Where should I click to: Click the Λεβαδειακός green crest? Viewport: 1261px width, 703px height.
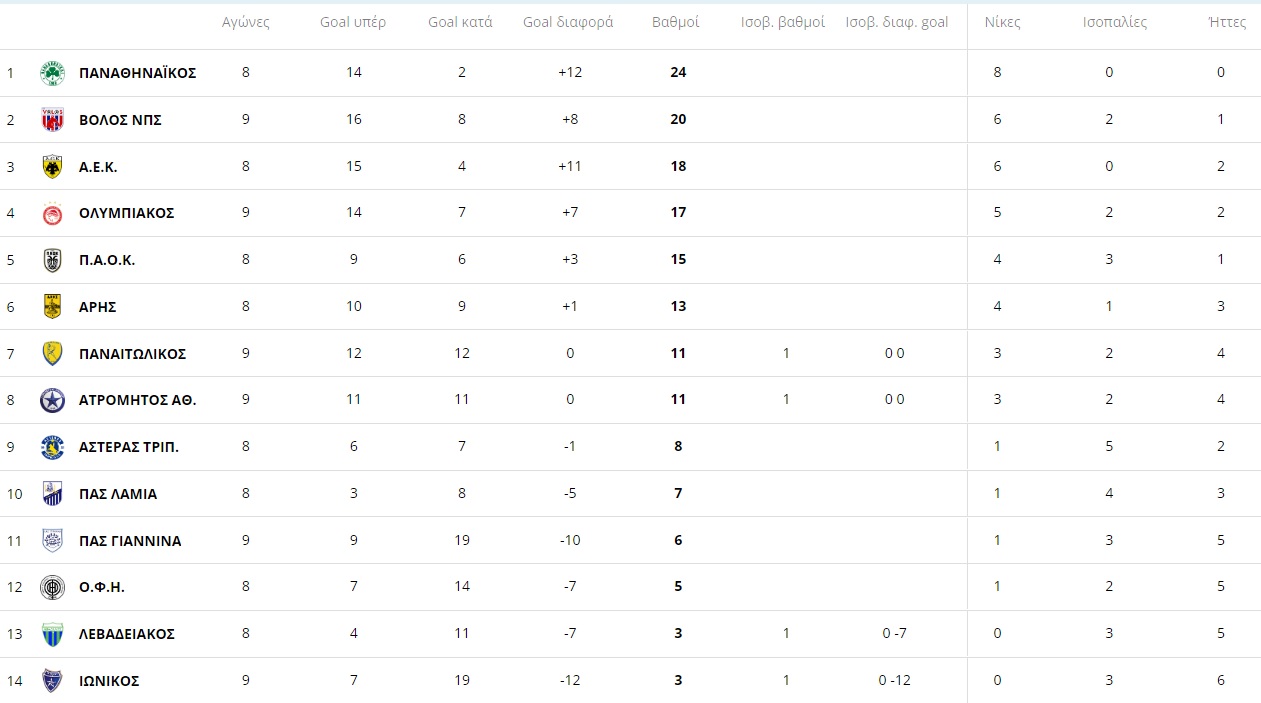(x=52, y=634)
